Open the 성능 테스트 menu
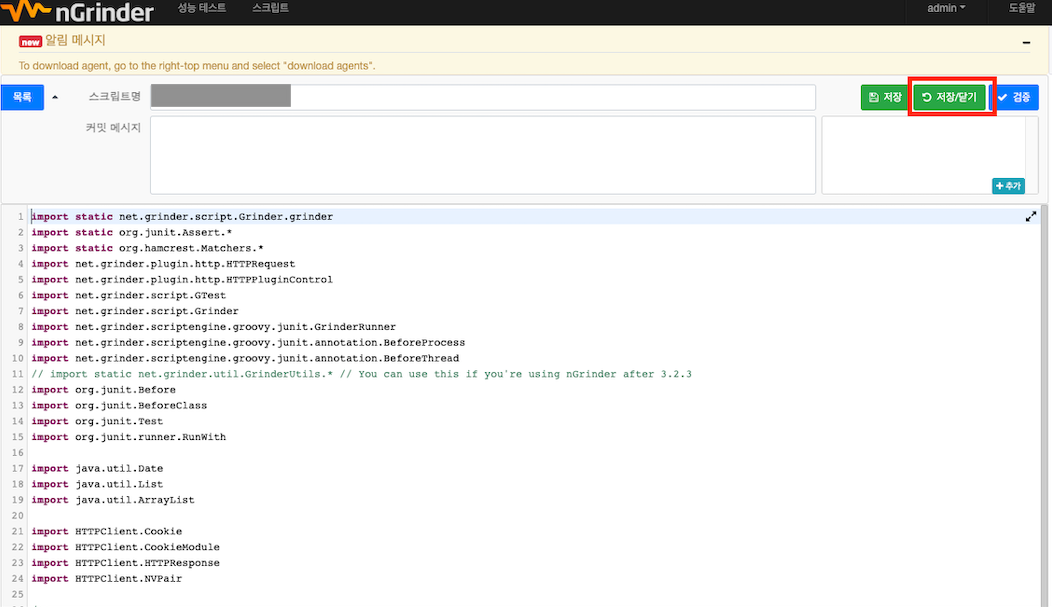1052x607 pixels. coord(202,8)
